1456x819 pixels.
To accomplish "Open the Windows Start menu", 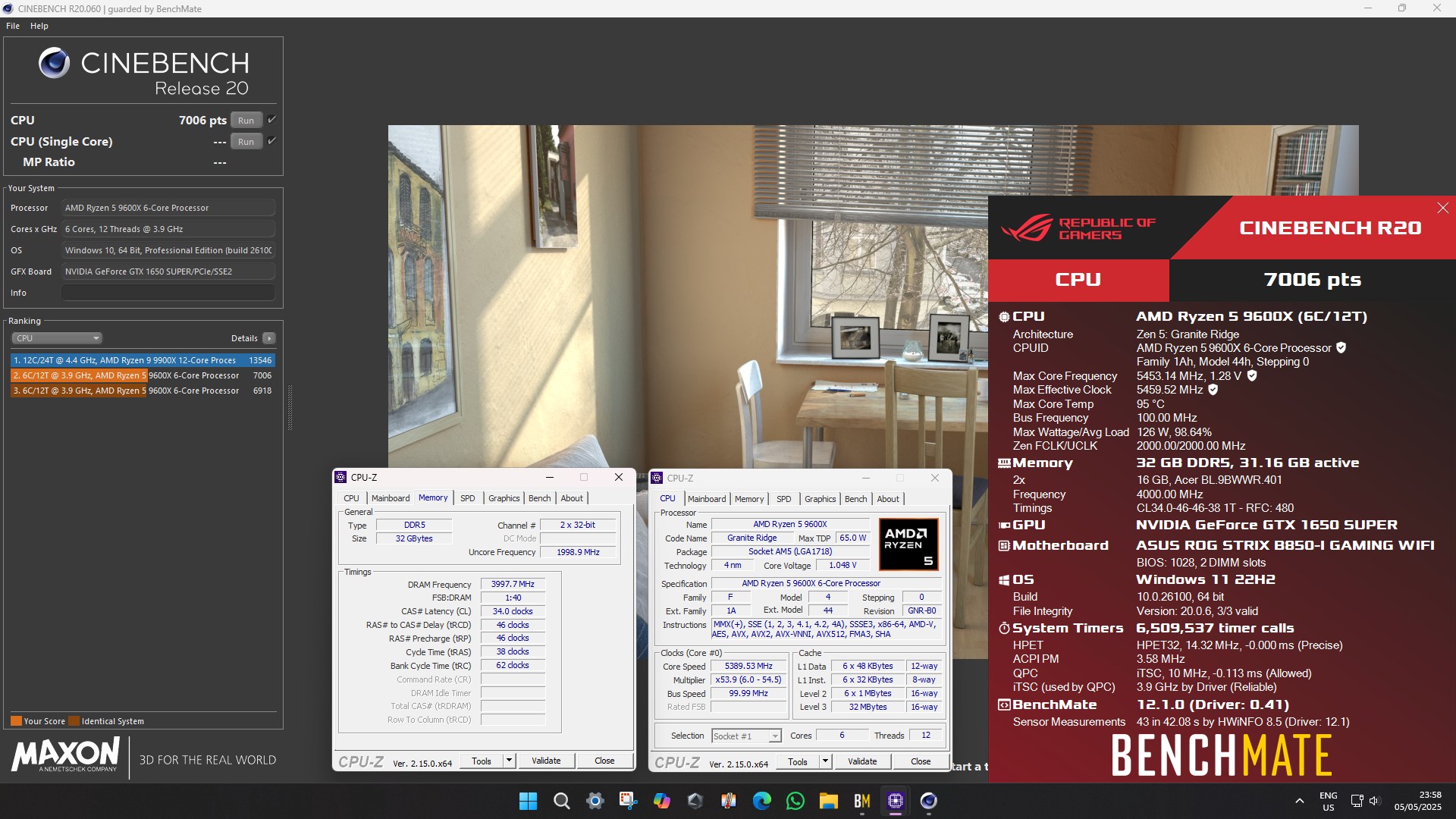I will coord(528,801).
